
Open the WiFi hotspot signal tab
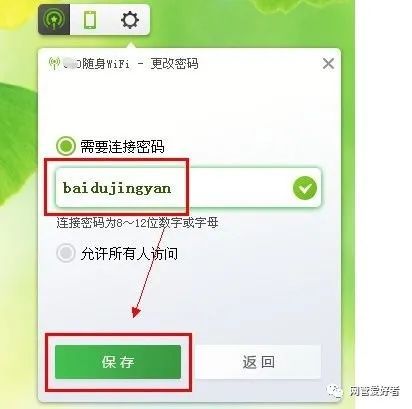[54, 20]
